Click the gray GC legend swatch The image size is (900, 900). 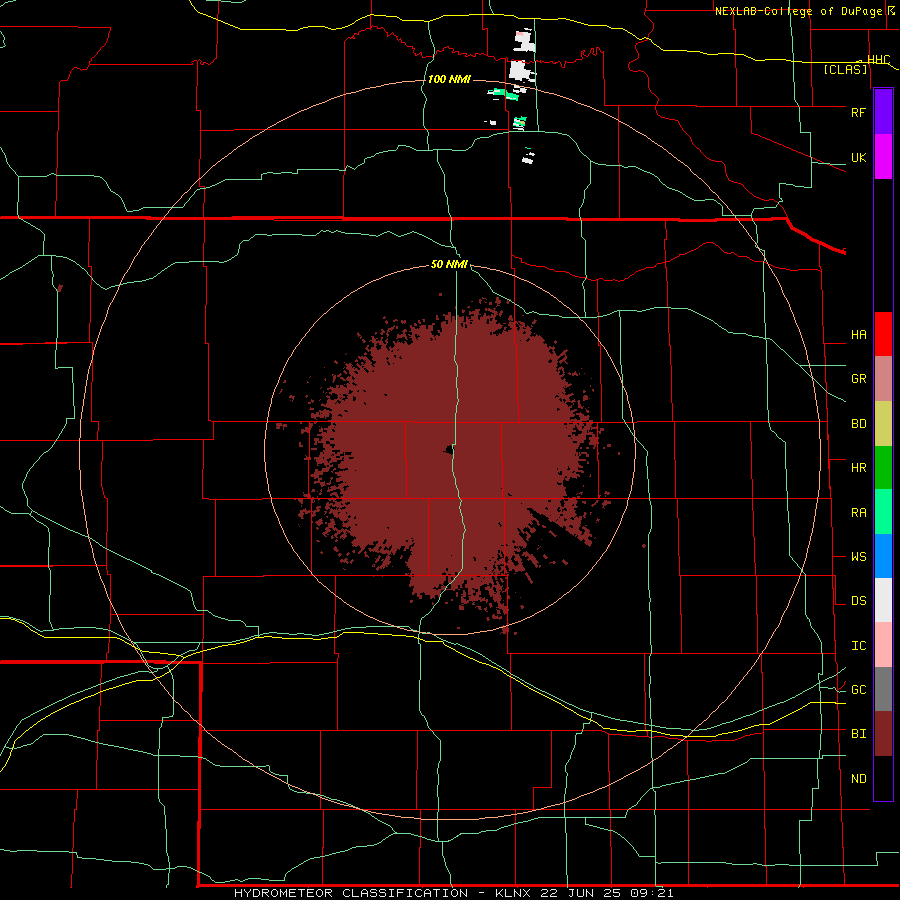[883, 689]
